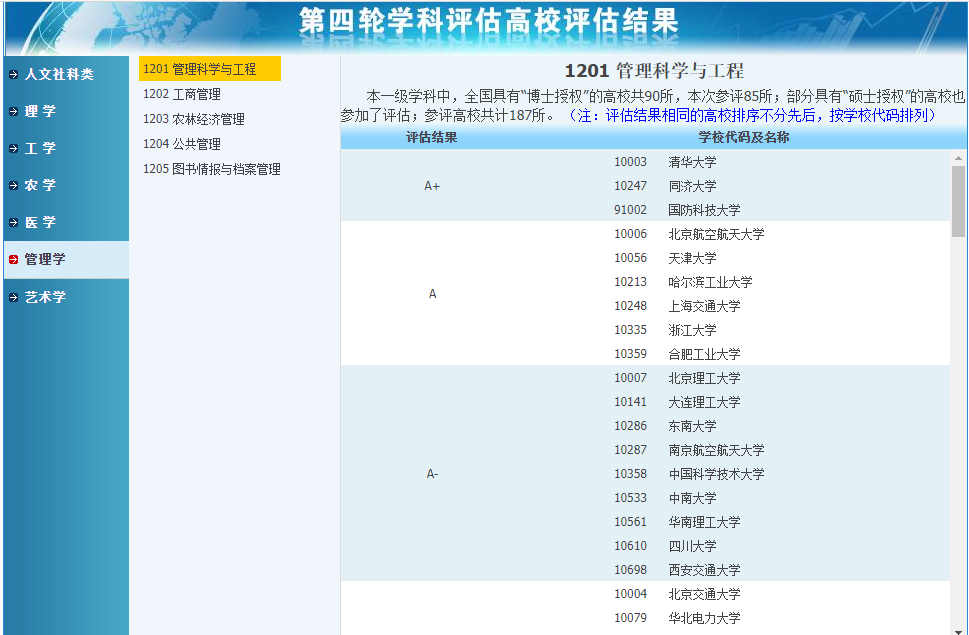
Task: Click red arrow icon beside 管理学
Action: (14, 259)
